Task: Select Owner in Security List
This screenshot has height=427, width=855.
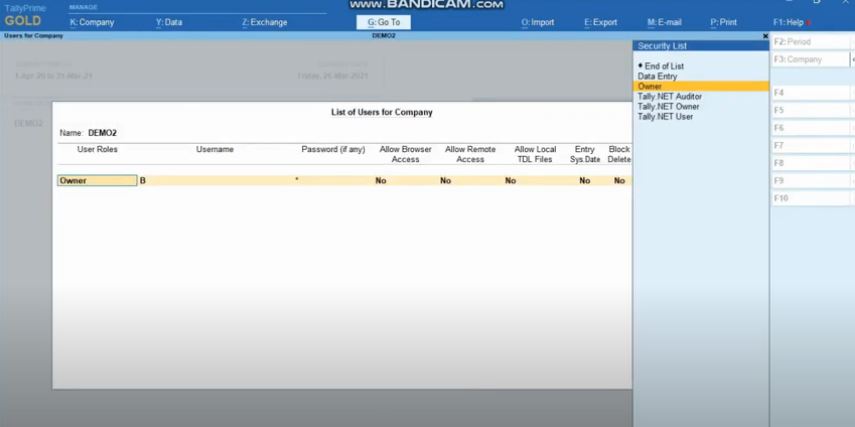Action: click(649, 86)
